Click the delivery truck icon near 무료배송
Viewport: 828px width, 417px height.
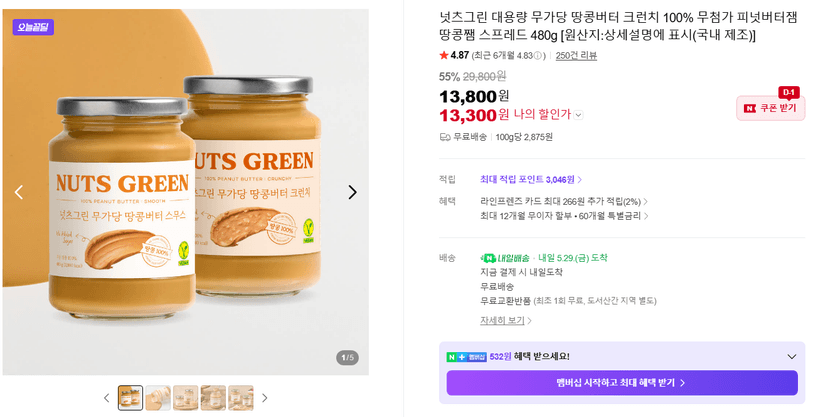[x=445, y=137]
